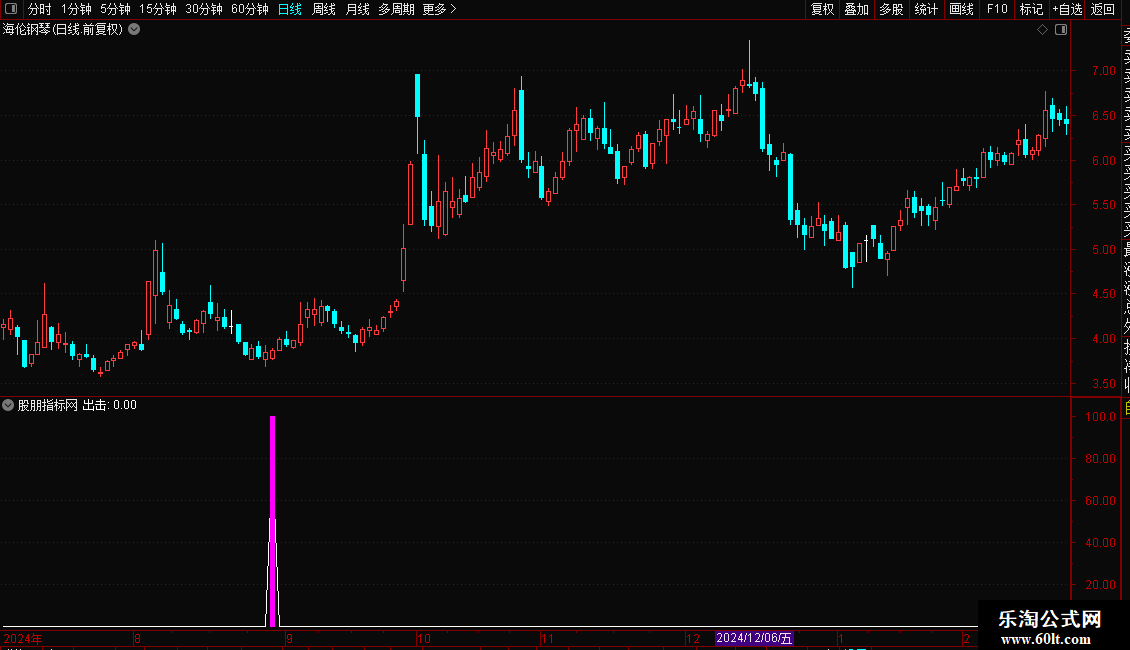
Task: Open the 复权 adjustment menu
Action: 822,9
